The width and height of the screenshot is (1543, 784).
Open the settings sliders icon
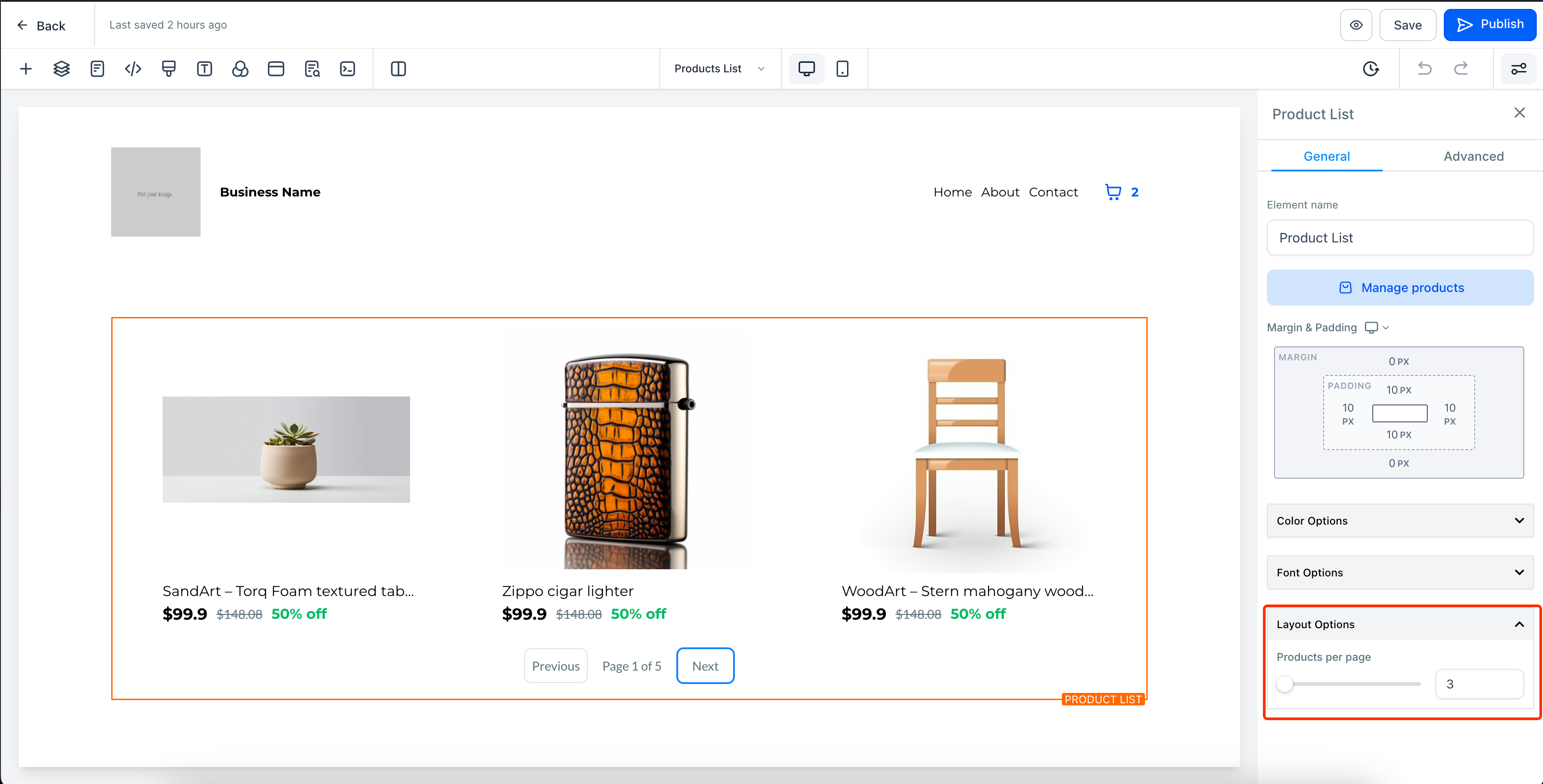[1518, 69]
